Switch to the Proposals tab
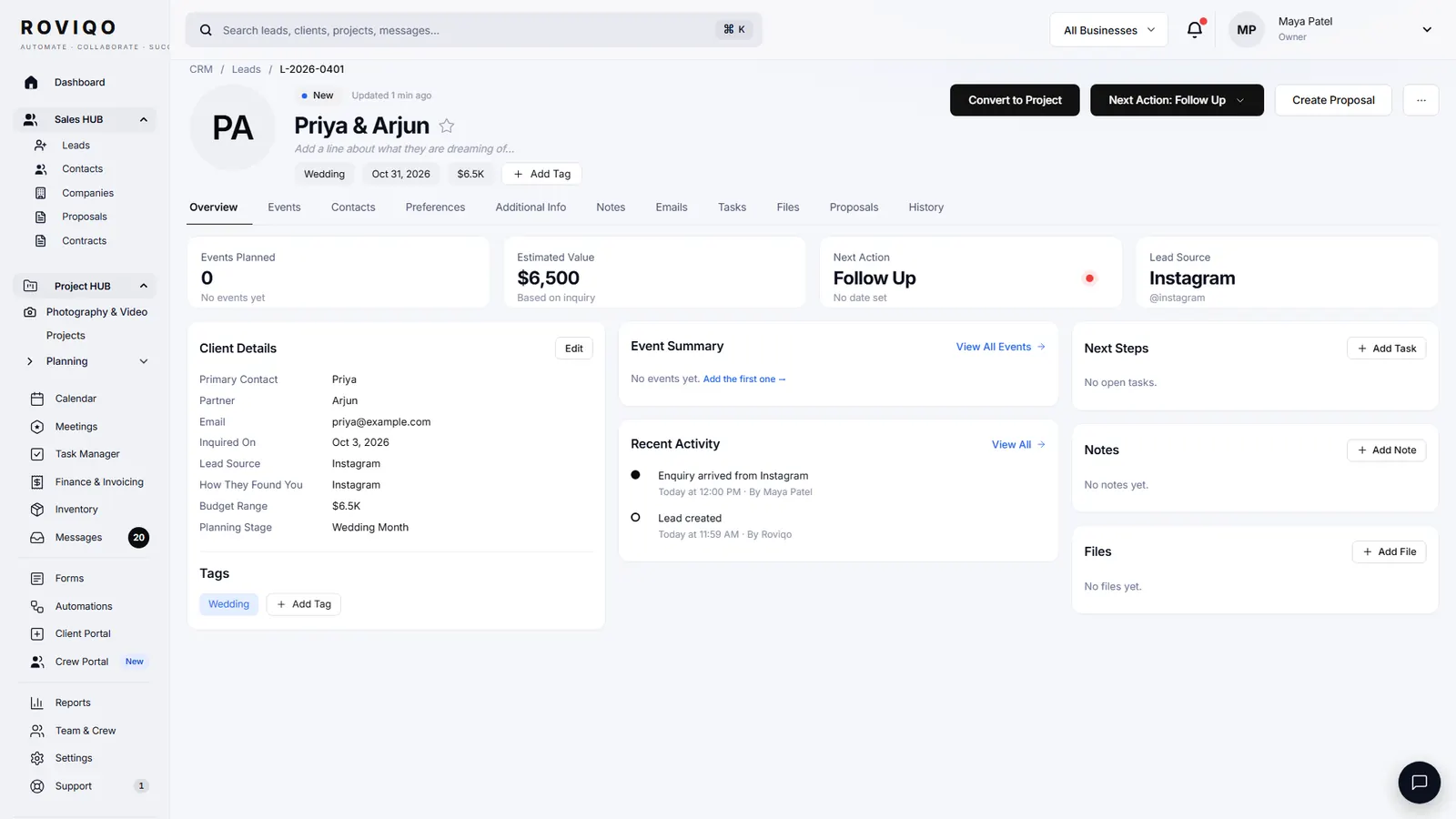The height and width of the screenshot is (819, 1456). click(x=854, y=207)
